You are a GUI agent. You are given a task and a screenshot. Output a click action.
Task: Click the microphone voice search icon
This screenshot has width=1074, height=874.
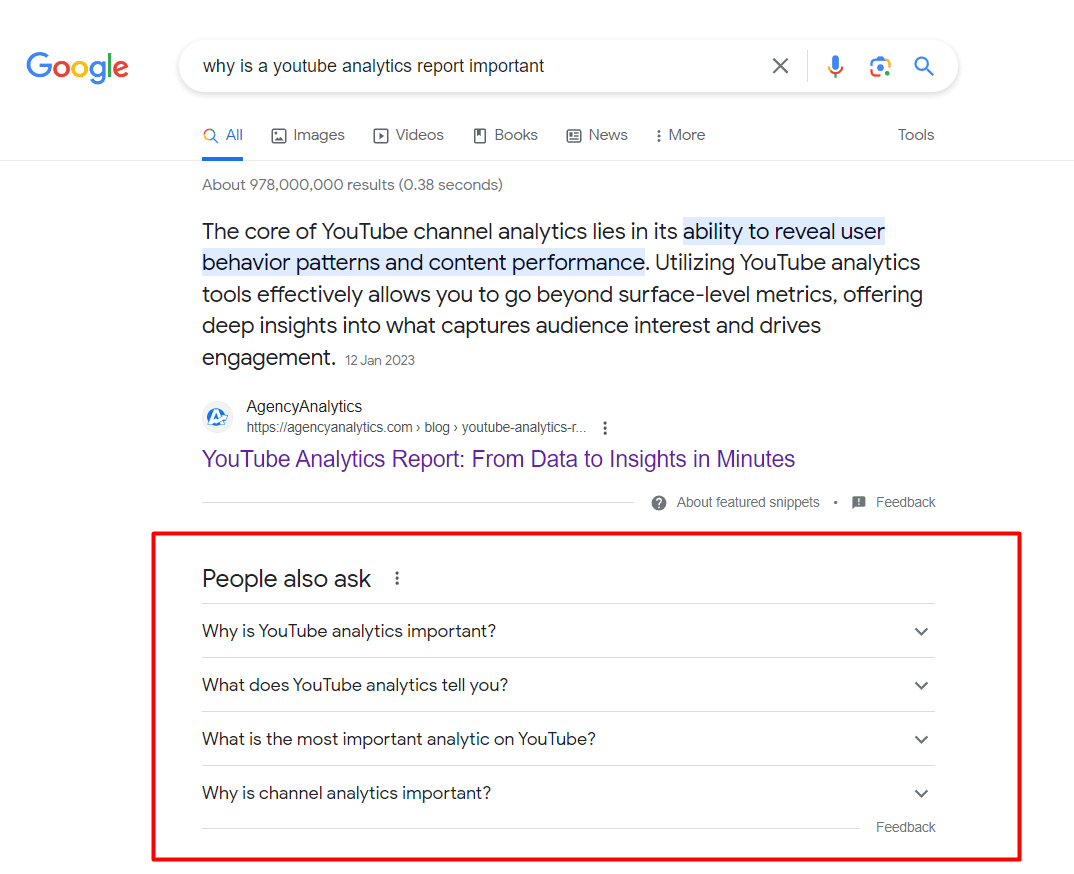(835, 65)
